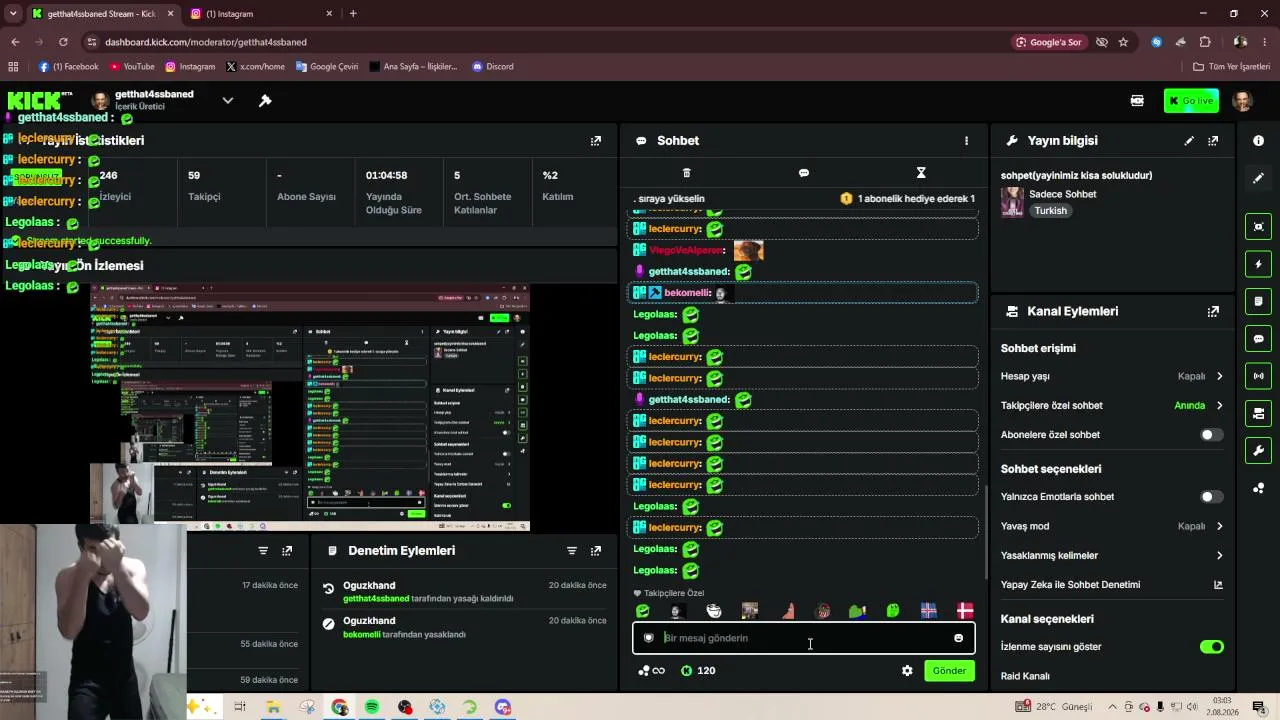Click the wrench icon in right sidebar
The width and height of the screenshot is (1280, 720).
[x=1258, y=451]
